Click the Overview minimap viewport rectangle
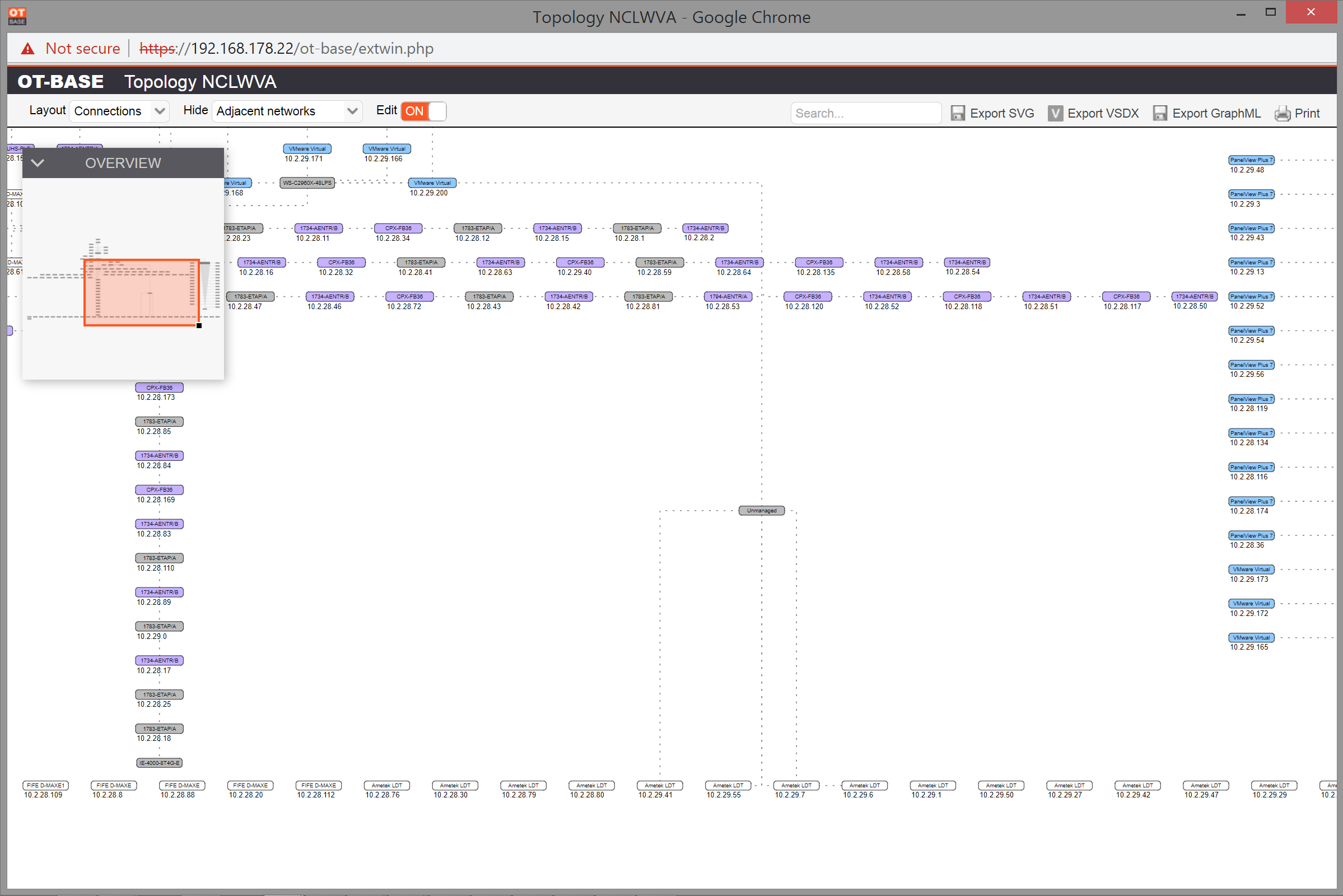This screenshot has height=896, width=1343. point(141,292)
